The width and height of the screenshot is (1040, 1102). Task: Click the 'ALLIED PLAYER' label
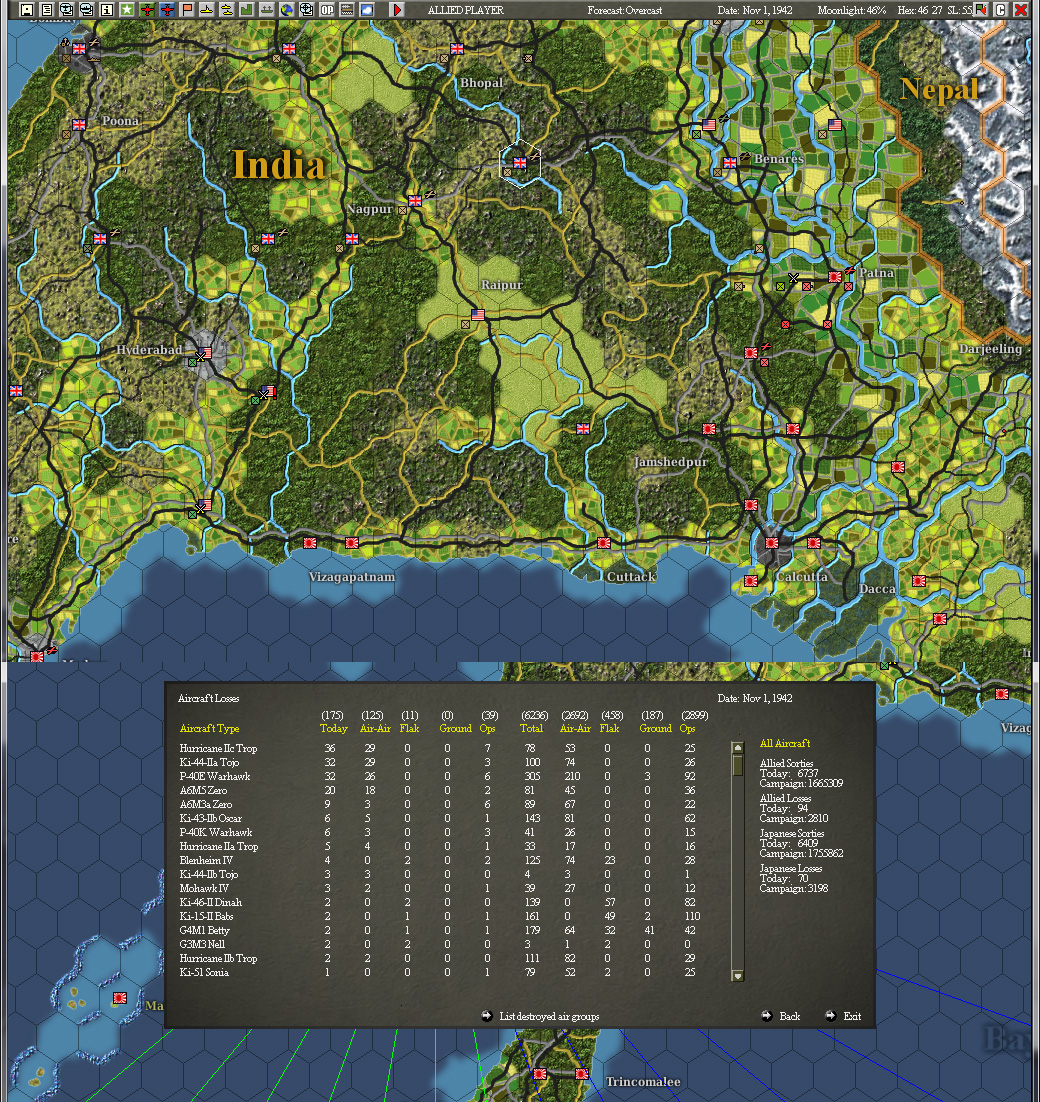click(465, 11)
